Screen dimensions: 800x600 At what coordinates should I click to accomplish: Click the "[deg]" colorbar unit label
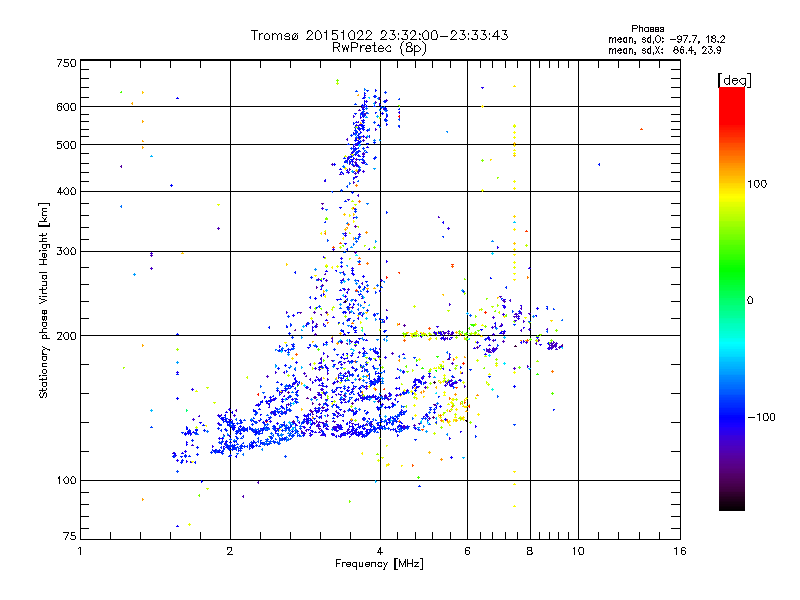pos(734,80)
